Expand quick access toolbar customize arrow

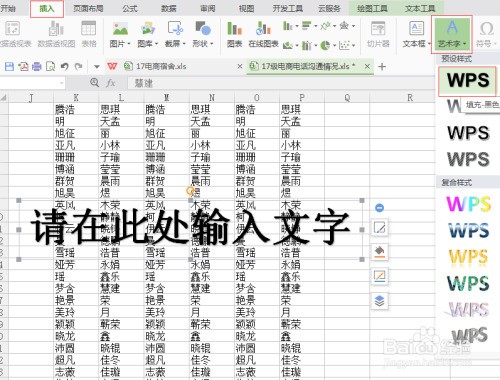click(97, 67)
